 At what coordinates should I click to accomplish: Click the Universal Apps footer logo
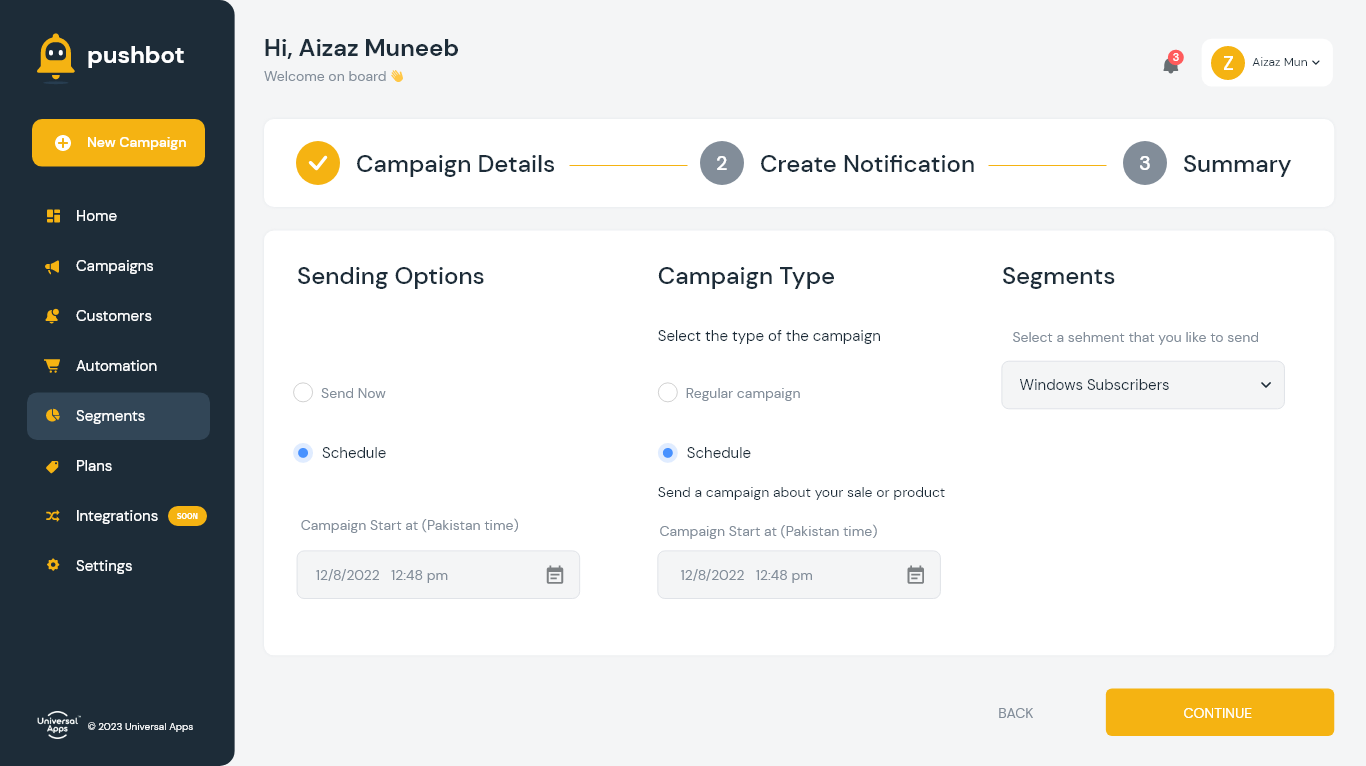pos(58,726)
